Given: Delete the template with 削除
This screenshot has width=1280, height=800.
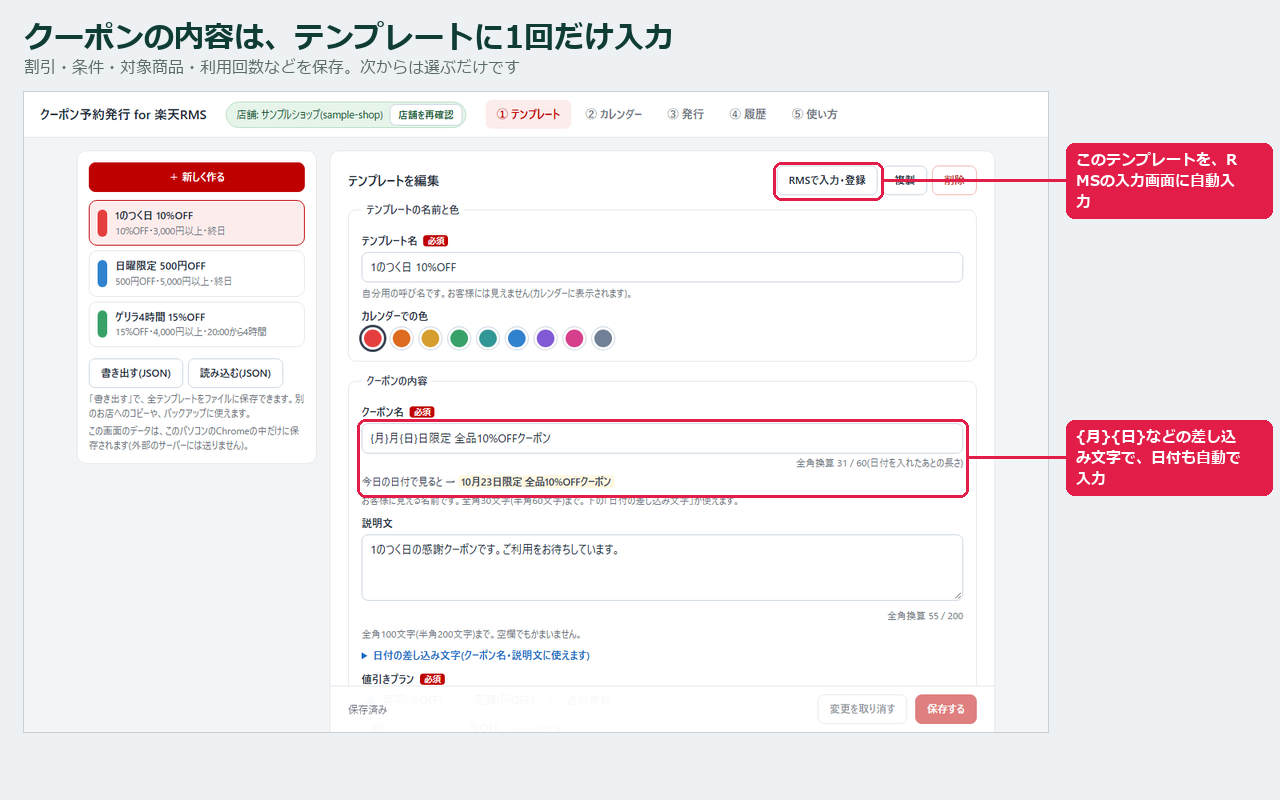Looking at the screenshot, I should [x=954, y=180].
